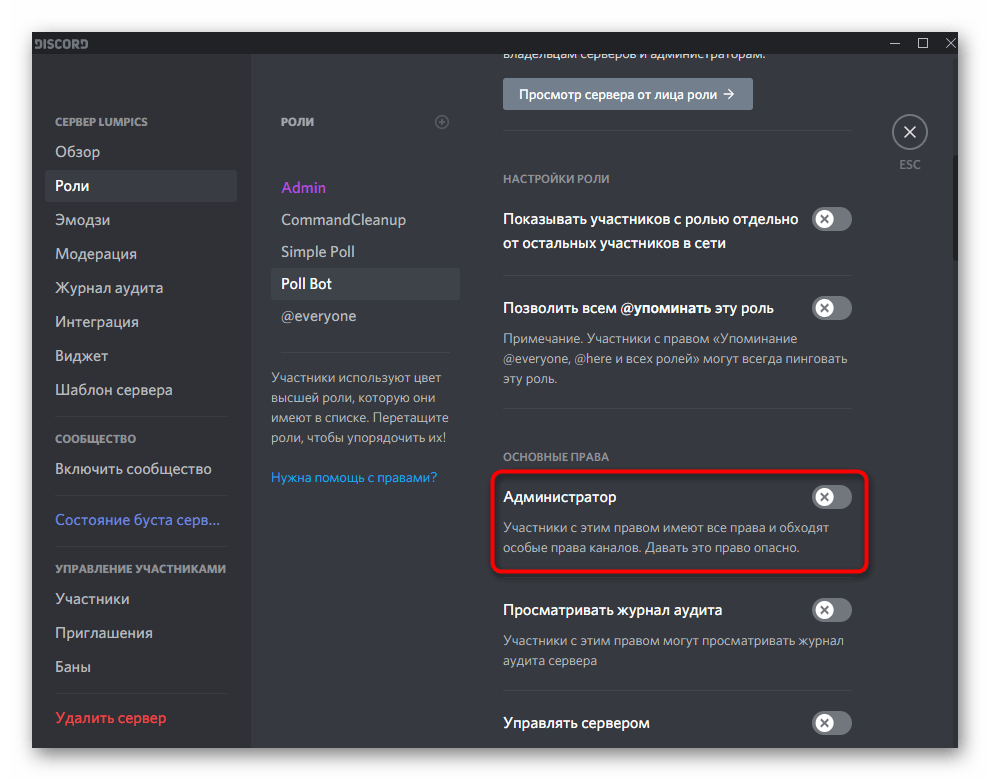Toggle Просматривать журнал аудита permission
Screen dimensions: 990x780
(832, 610)
